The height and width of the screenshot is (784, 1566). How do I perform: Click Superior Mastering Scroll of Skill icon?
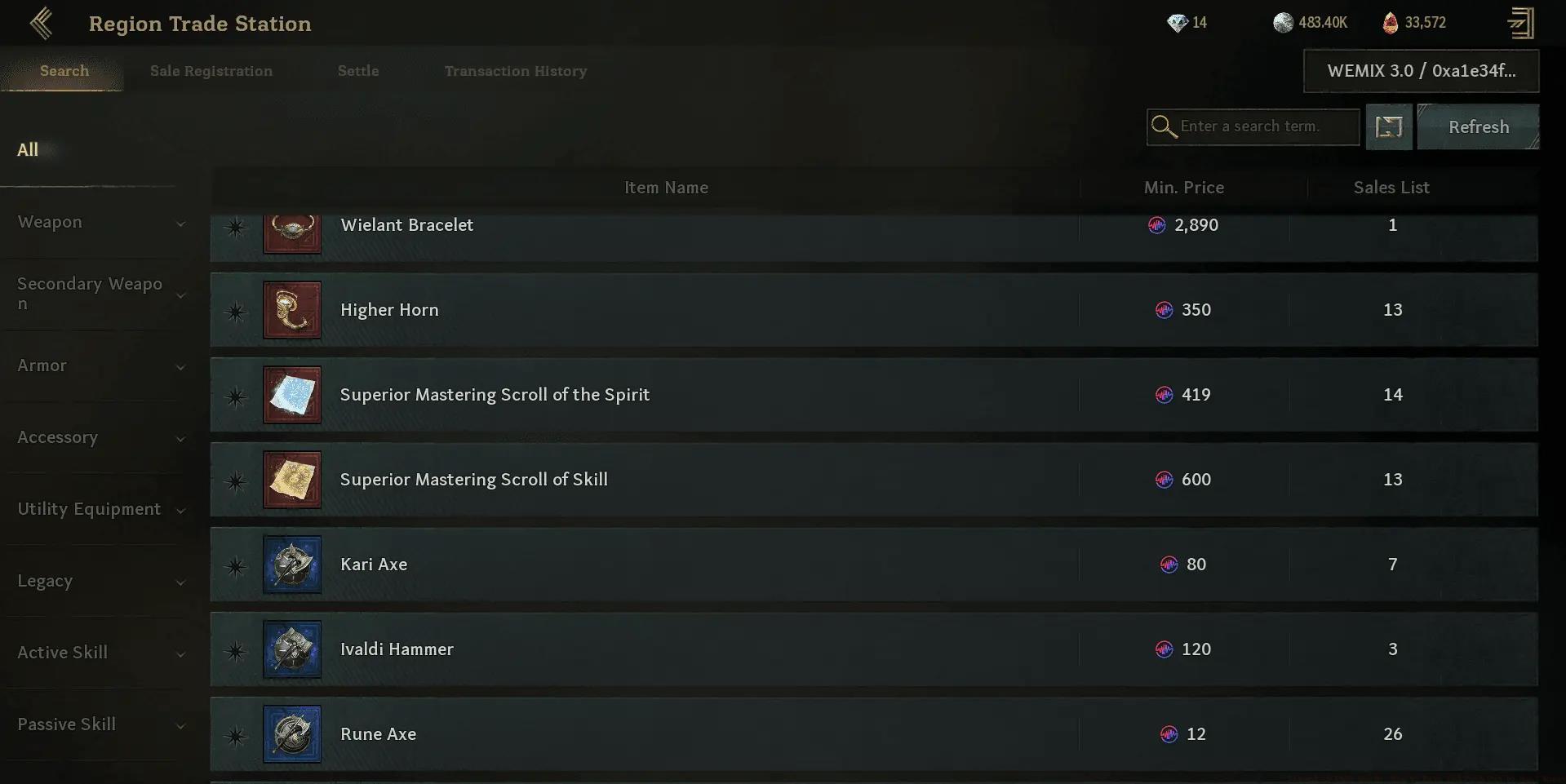click(292, 480)
